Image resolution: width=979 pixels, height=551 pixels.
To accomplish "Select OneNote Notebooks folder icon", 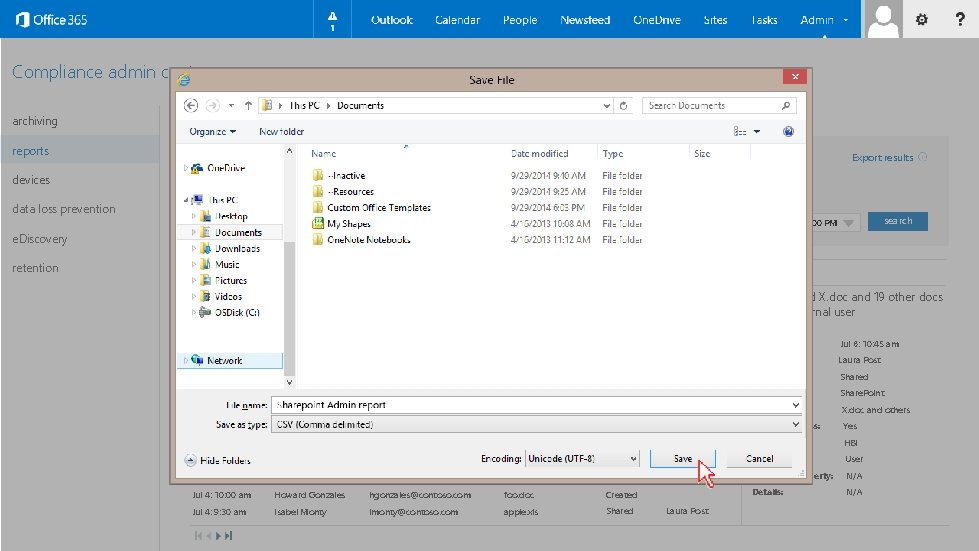I will click(x=318, y=239).
